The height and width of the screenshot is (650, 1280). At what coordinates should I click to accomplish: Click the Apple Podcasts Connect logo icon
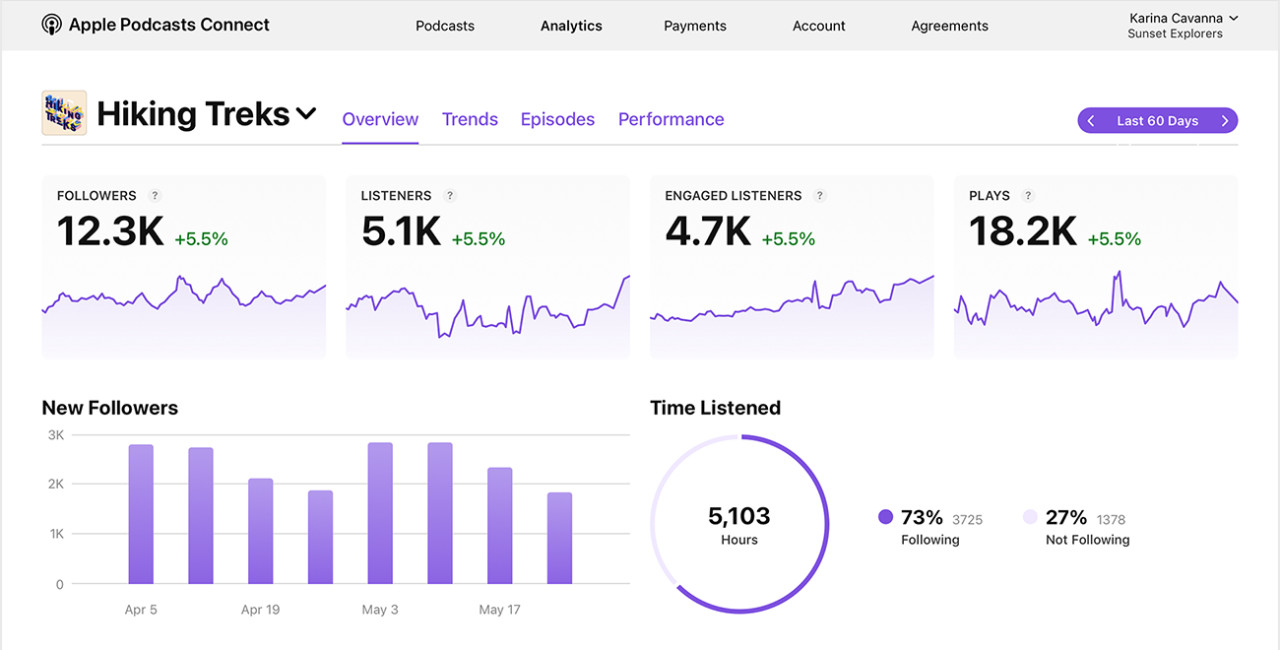click(x=52, y=25)
